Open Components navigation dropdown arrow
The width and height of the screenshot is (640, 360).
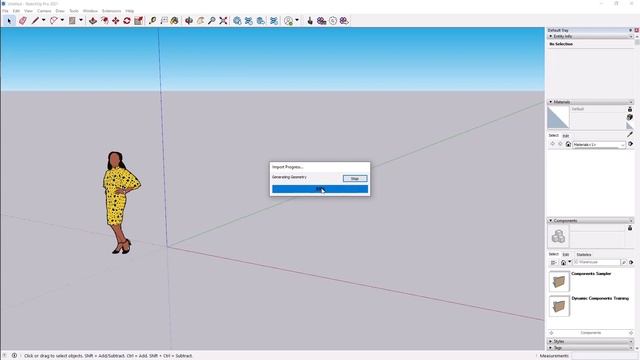tap(569, 262)
